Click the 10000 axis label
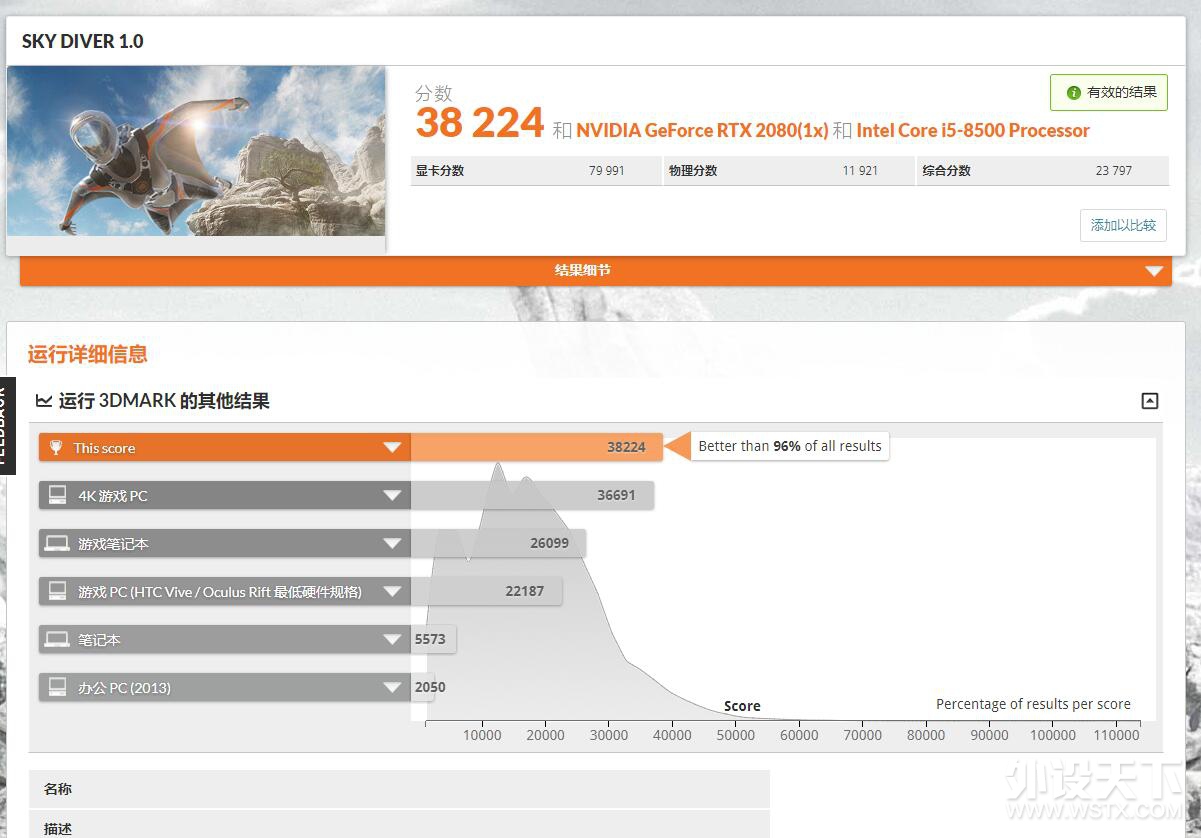Viewport: 1201px width, 838px height. [x=482, y=735]
